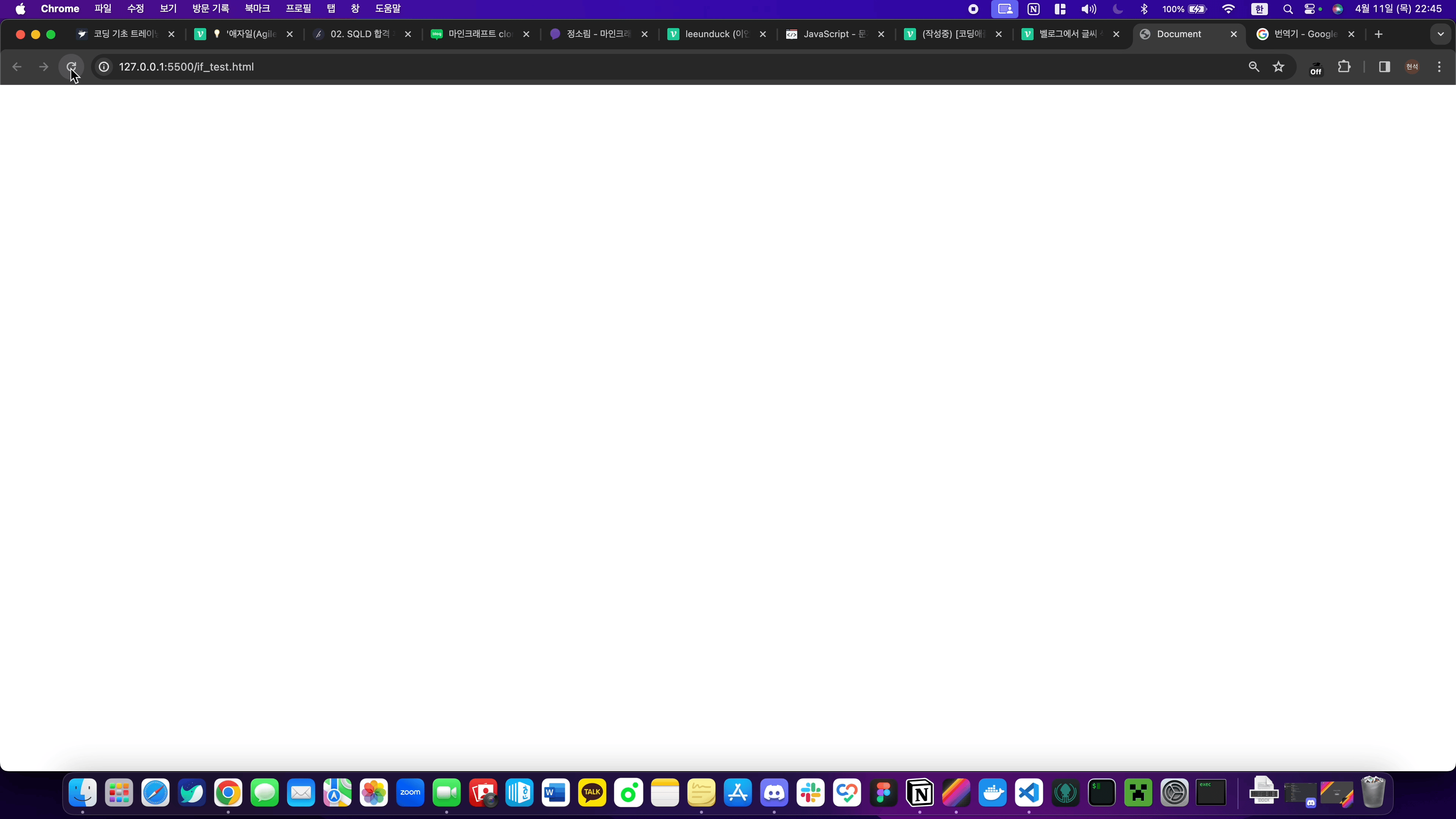1456x819 pixels.
Task: Click the profile avatar button
Action: (x=1412, y=67)
